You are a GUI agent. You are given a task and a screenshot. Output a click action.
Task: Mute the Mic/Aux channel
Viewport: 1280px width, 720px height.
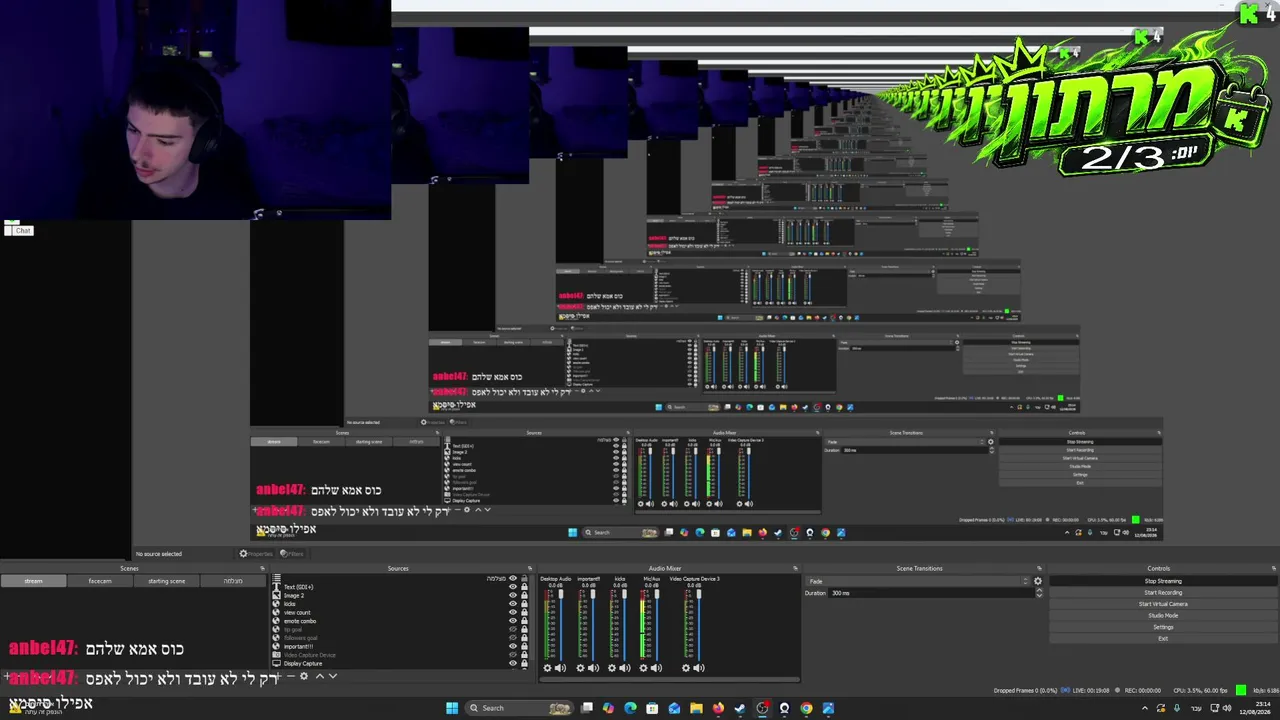tap(657, 668)
